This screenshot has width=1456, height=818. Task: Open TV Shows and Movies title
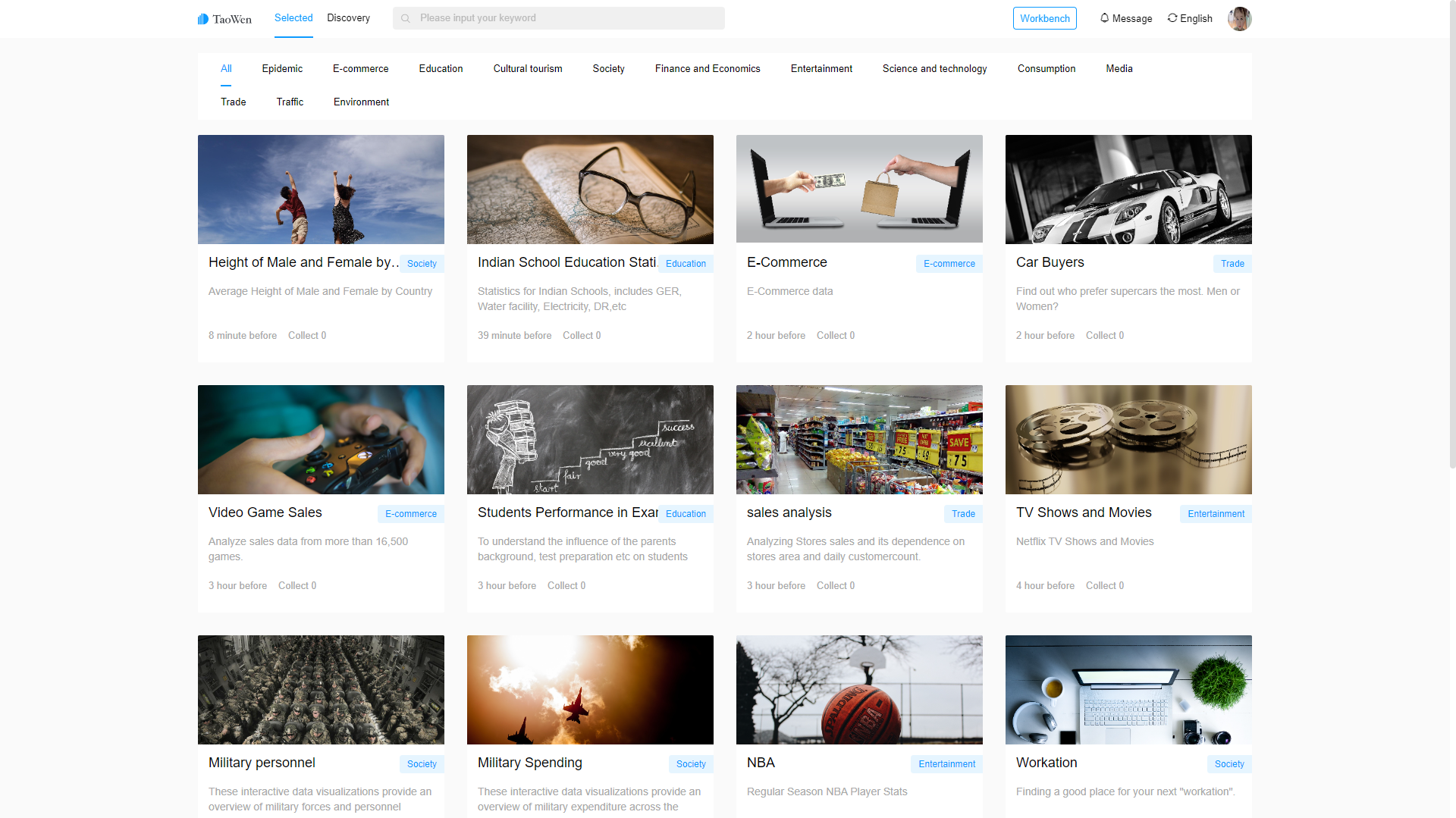point(1084,512)
